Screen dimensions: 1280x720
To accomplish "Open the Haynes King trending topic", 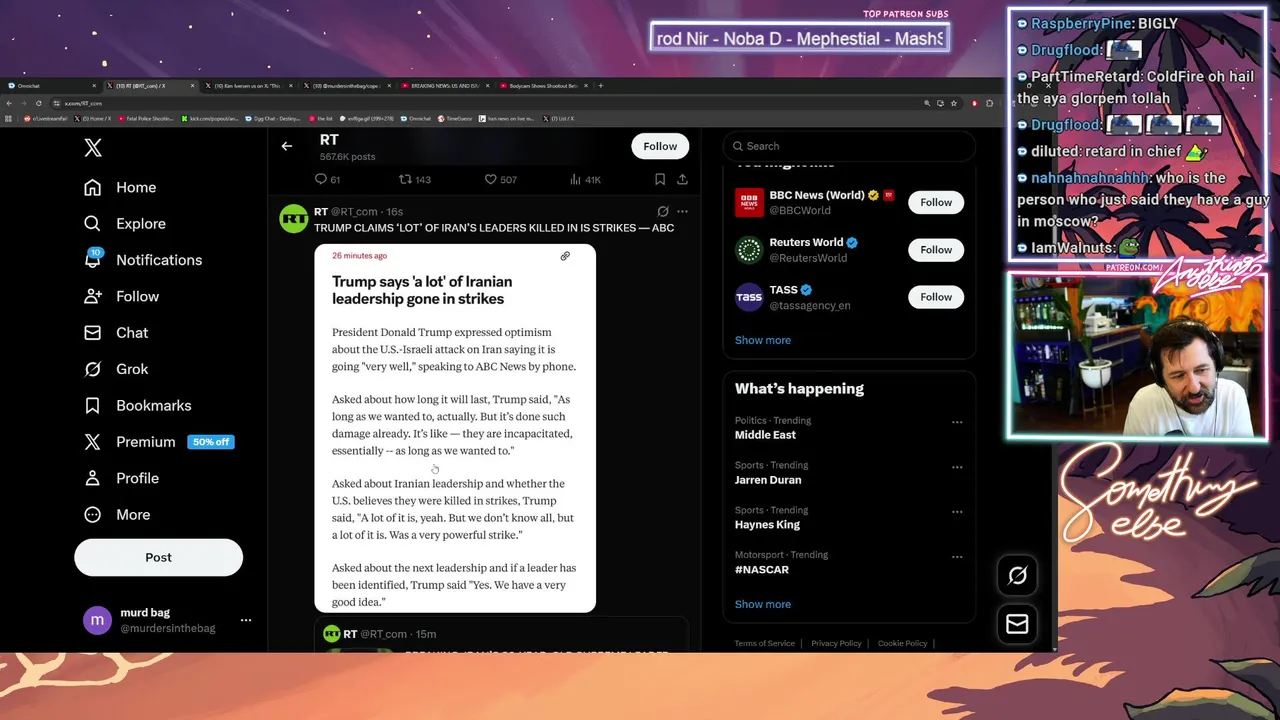I will tap(849, 518).
